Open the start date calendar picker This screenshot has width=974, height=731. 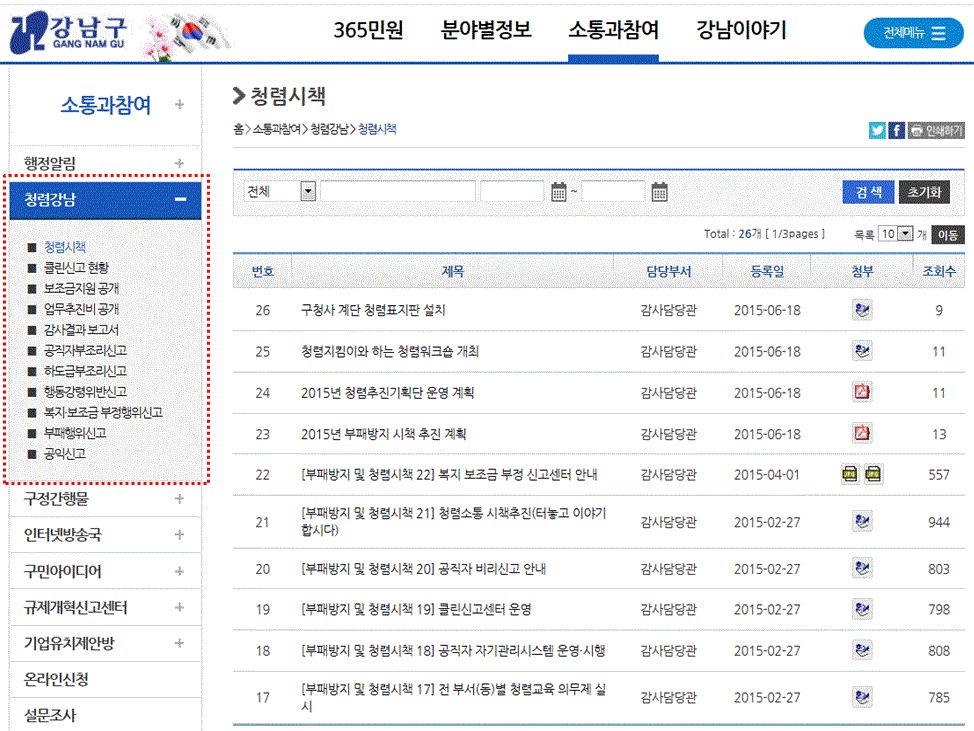pyautogui.click(x=559, y=192)
